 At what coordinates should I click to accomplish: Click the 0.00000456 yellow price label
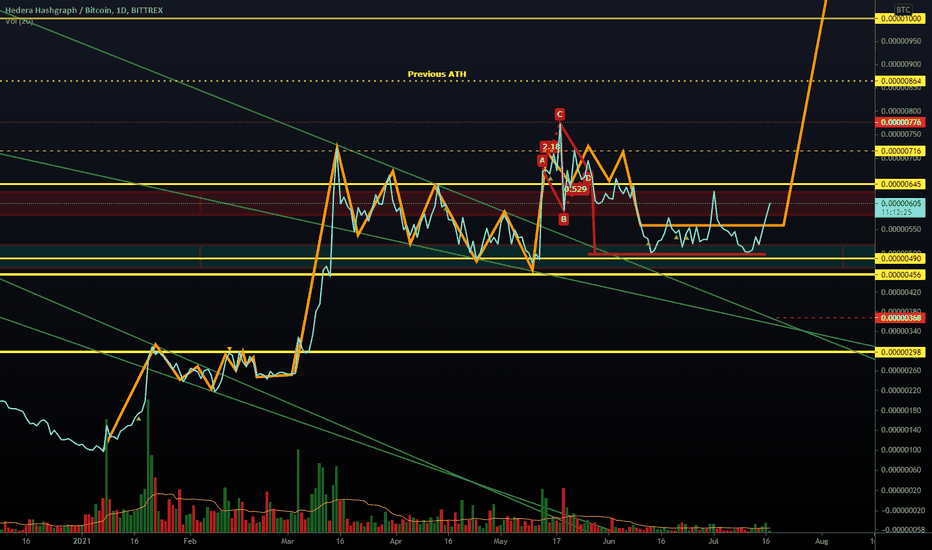click(x=900, y=275)
